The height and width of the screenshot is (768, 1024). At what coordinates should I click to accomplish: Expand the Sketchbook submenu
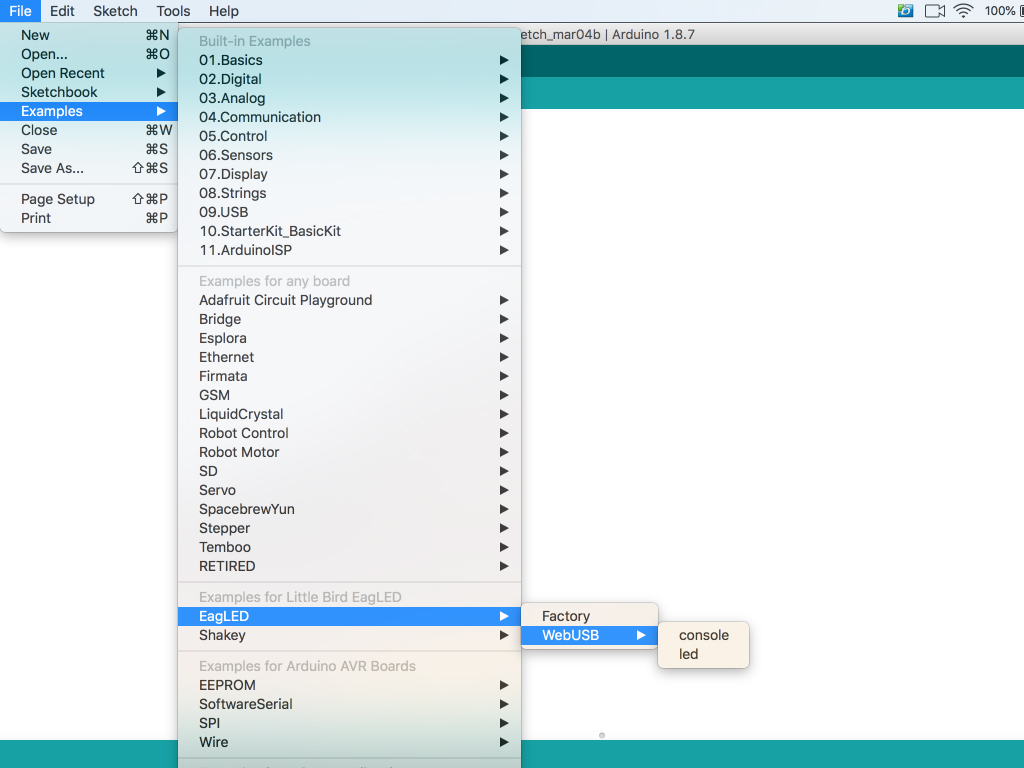(x=89, y=92)
